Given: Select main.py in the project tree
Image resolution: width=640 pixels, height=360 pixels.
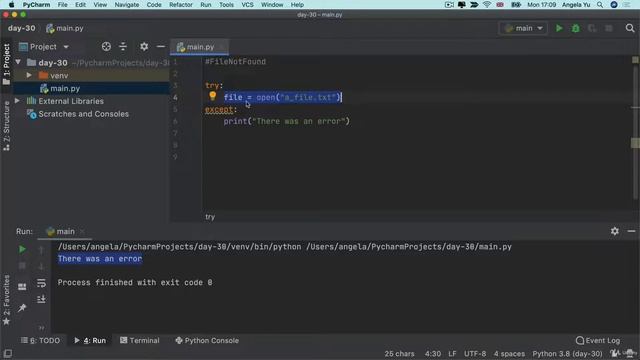Looking at the screenshot, I should (65, 88).
